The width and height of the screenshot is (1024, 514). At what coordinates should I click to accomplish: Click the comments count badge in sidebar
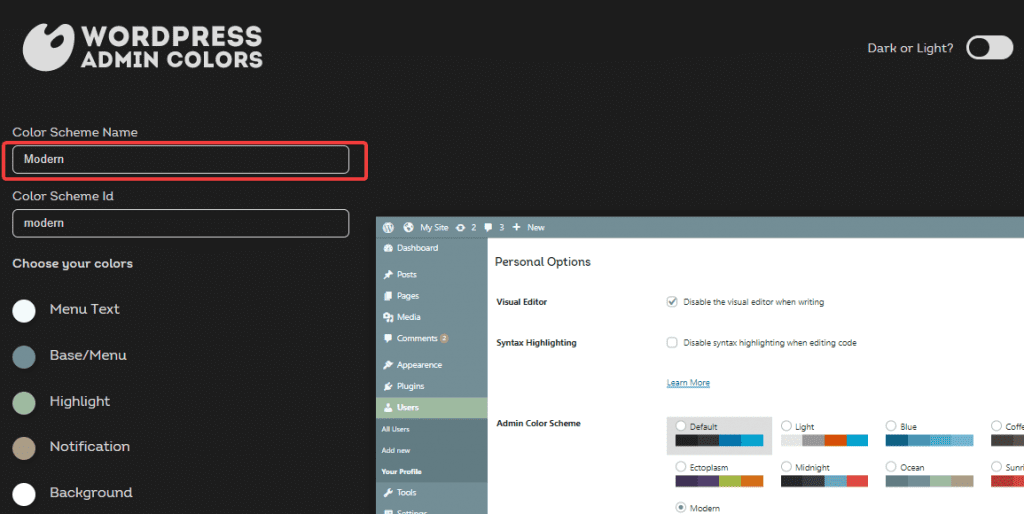tap(444, 338)
